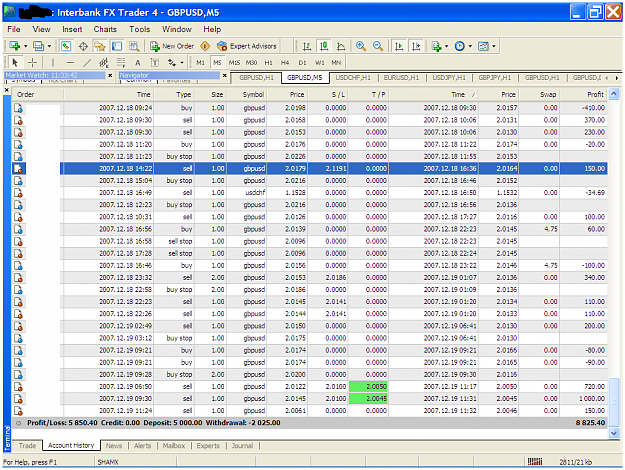
Task: Expand the Profiles dropdown arrow
Action: coord(49,46)
